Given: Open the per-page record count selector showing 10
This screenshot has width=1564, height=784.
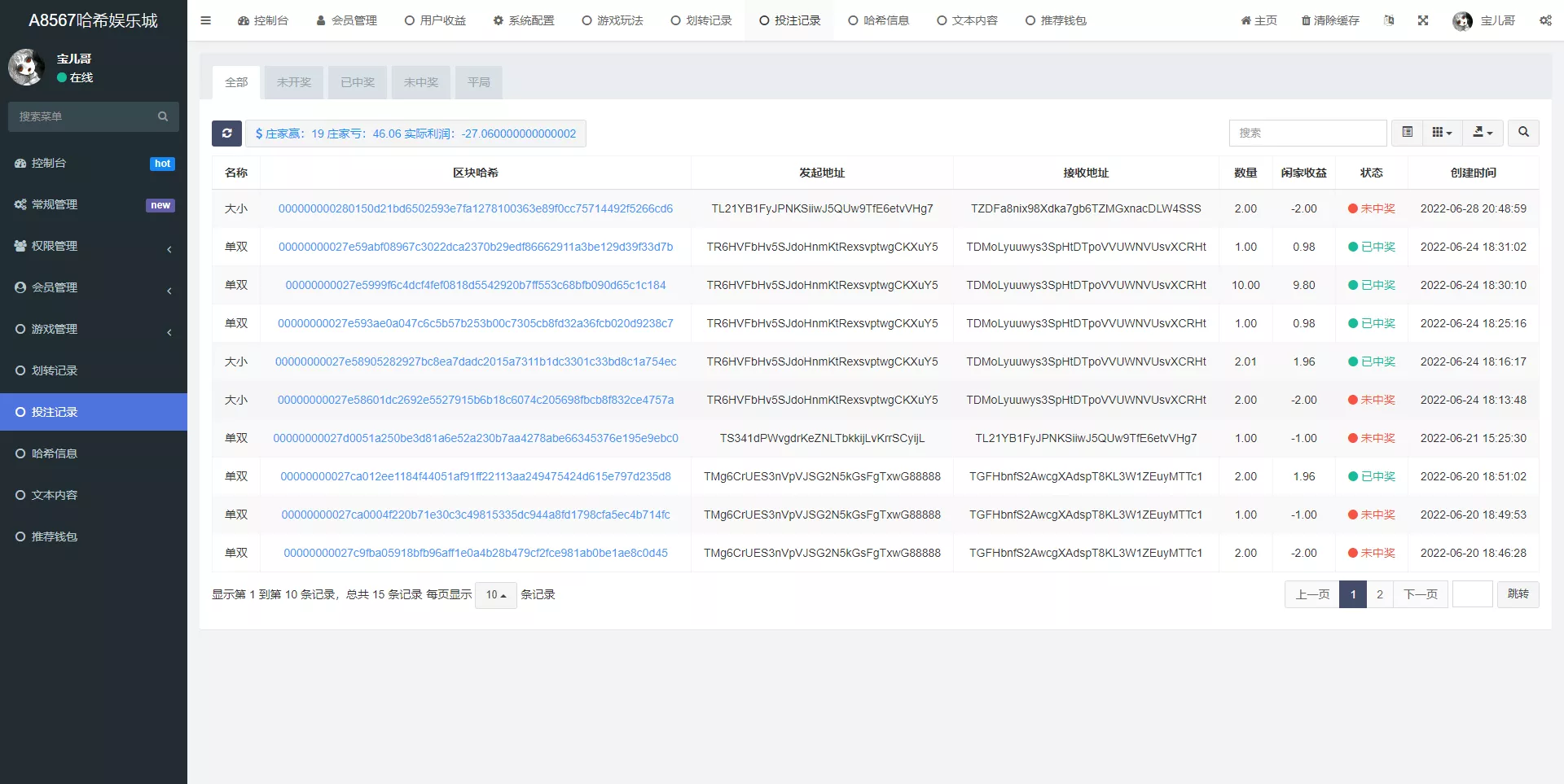Looking at the screenshot, I should (x=494, y=595).
